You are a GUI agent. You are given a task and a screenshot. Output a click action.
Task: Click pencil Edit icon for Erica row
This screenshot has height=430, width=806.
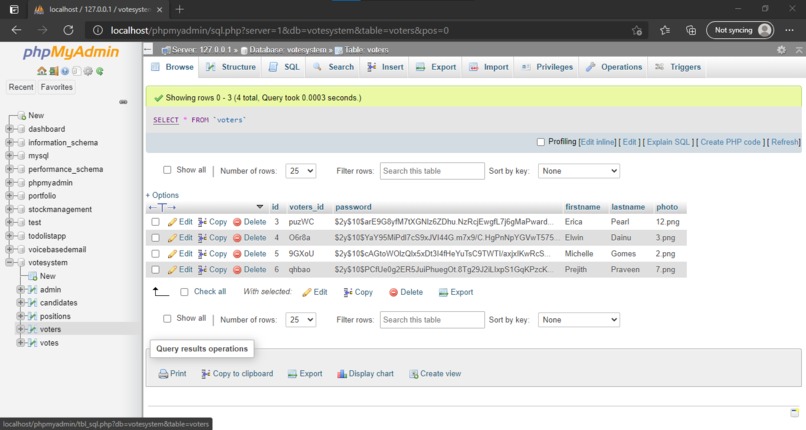click(172, 222)
